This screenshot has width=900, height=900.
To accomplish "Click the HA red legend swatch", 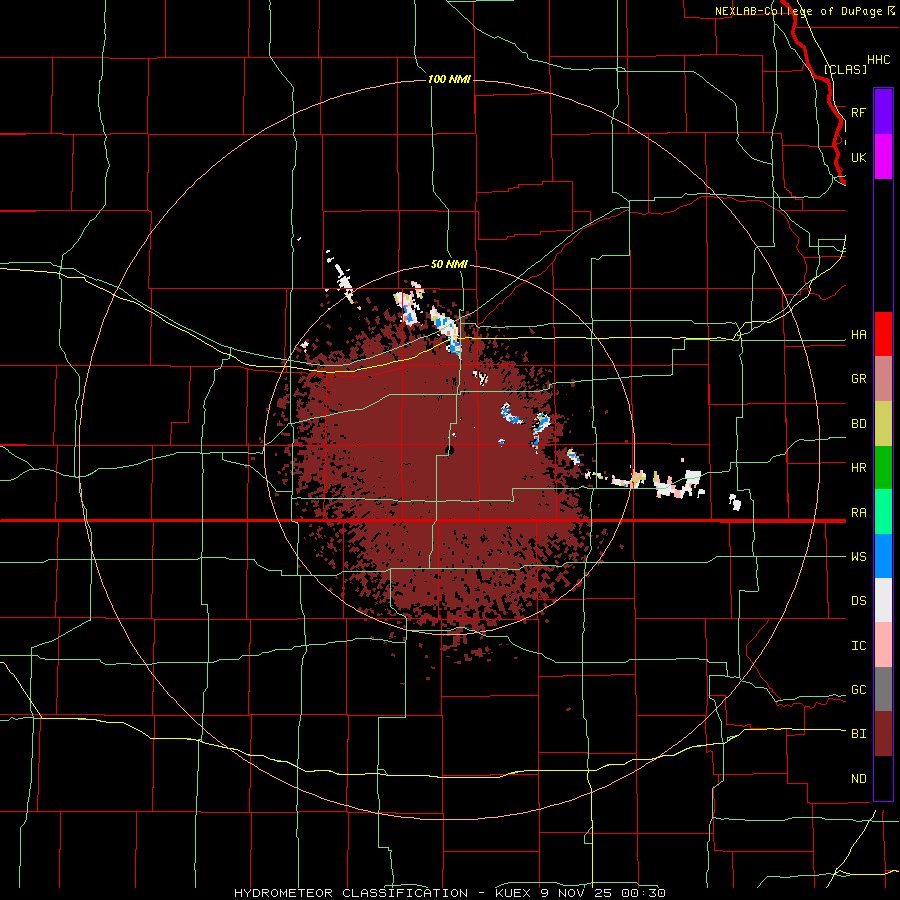I will [883, 334].
